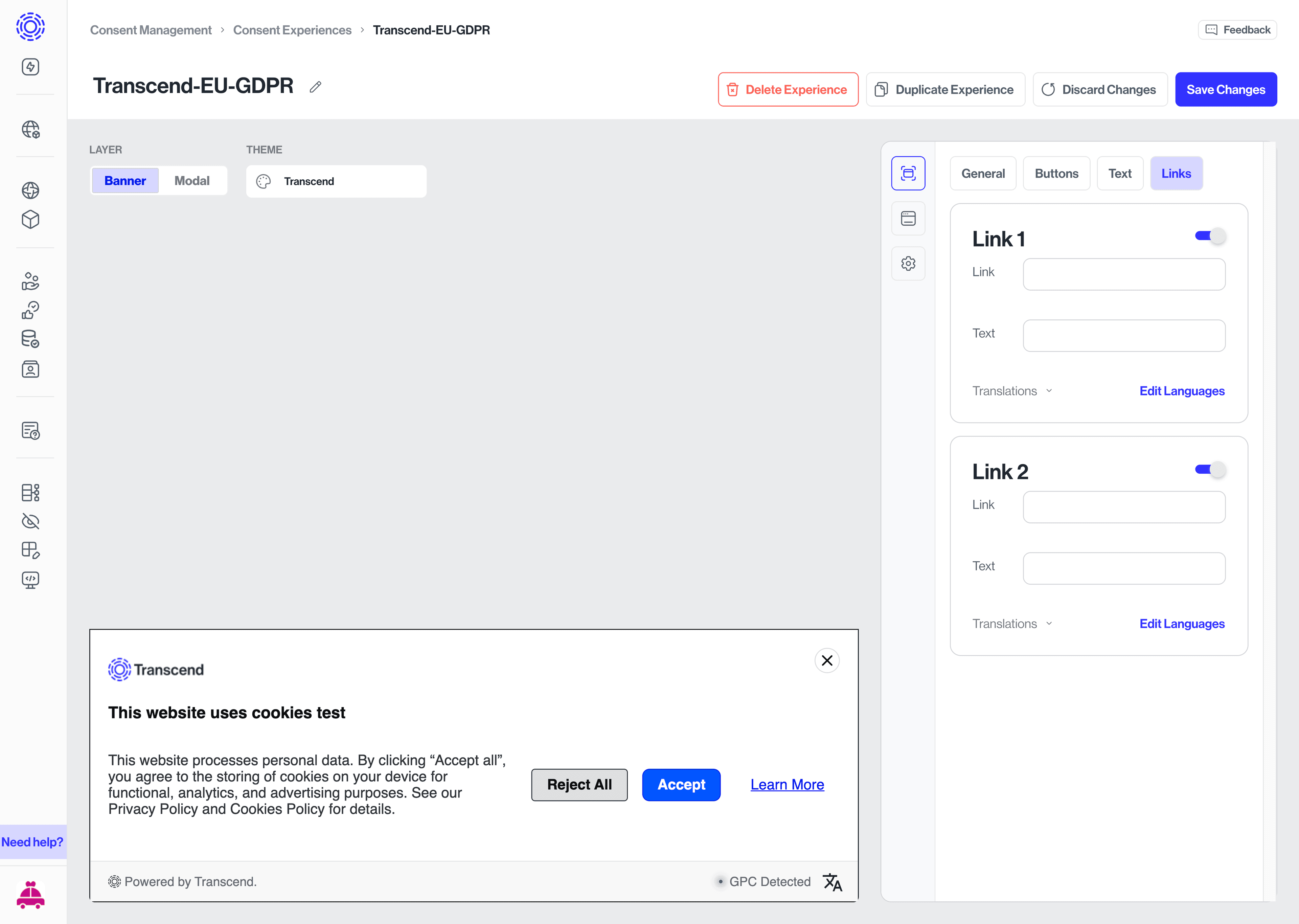Open the thumbs-up consent section in sidebar
The image size is (1299, 924).
coord(30,310)
